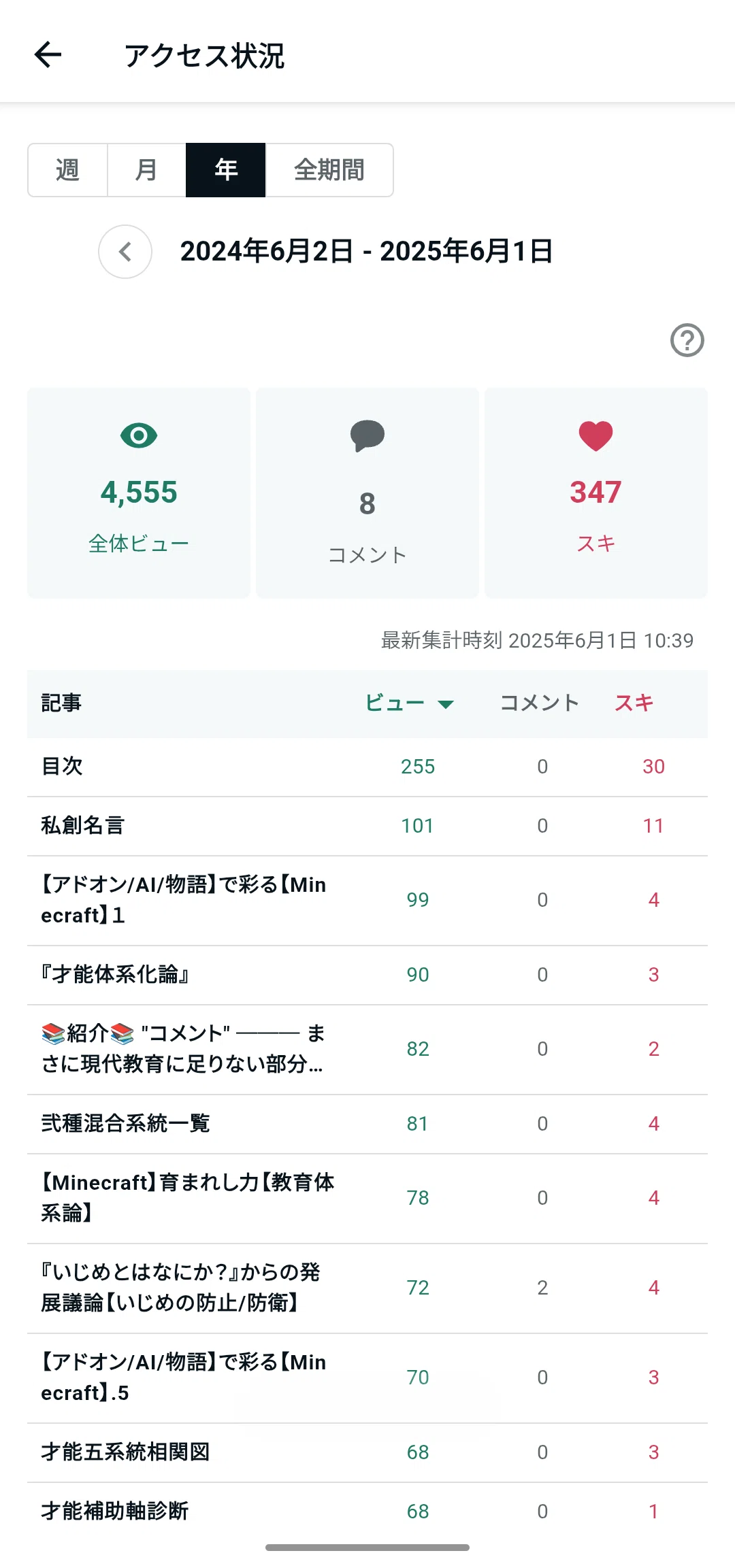Screen dimensions: 735x1568
Task: Tap the comment speech bubble icon
Action: click(367, 436)
